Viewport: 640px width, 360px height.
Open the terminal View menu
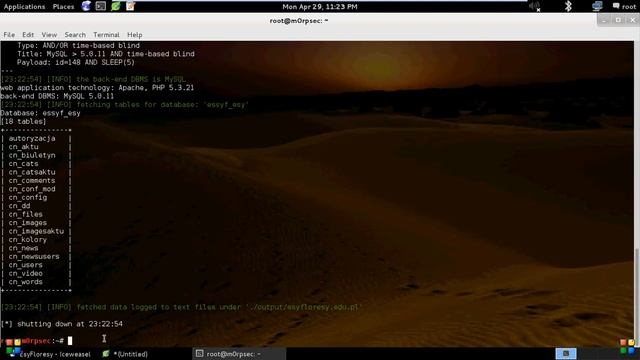pos(49,35)
